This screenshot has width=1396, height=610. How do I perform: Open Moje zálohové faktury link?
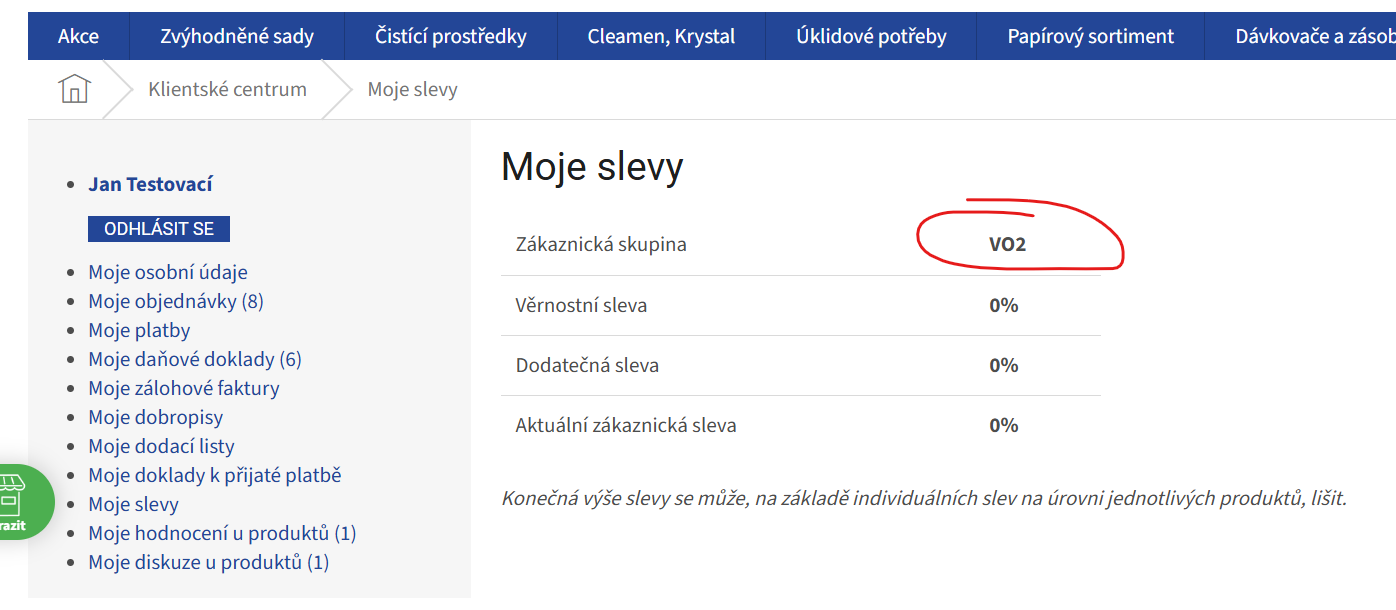coord(184,388)
